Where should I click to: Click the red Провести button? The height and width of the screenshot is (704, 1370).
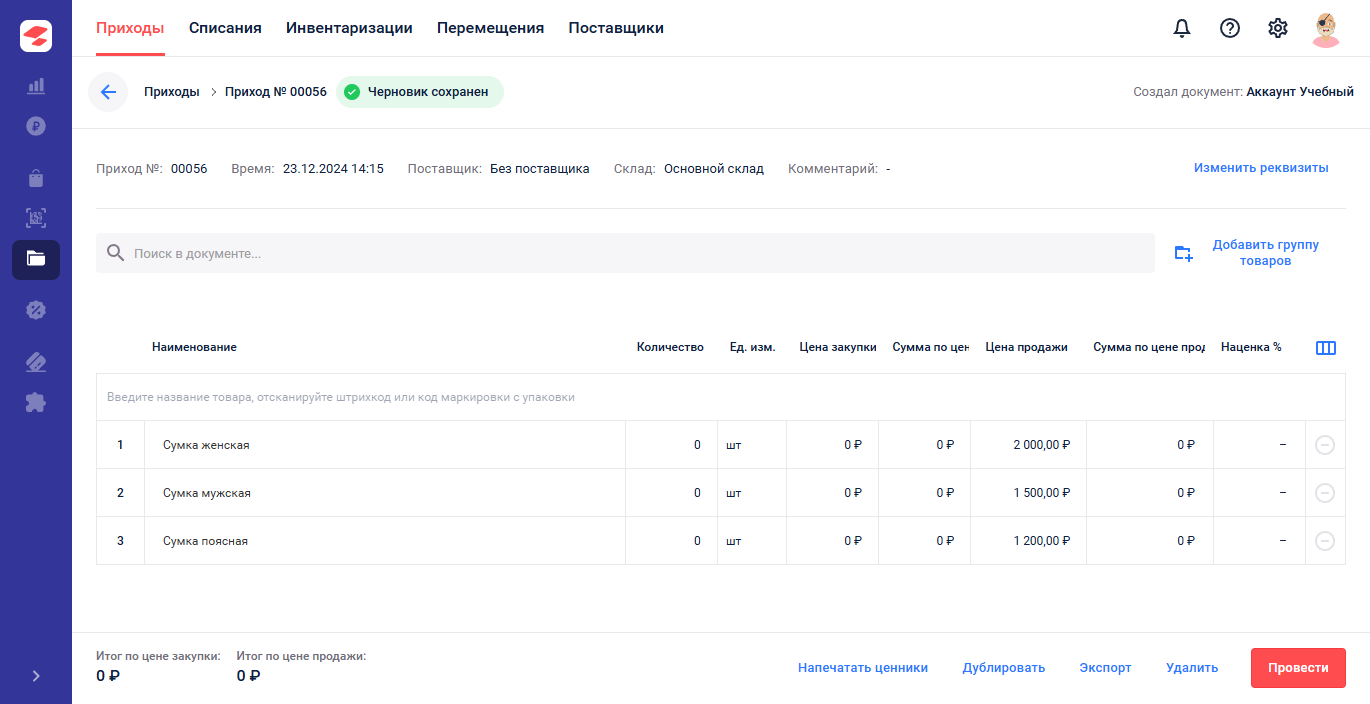[1298, 668]
